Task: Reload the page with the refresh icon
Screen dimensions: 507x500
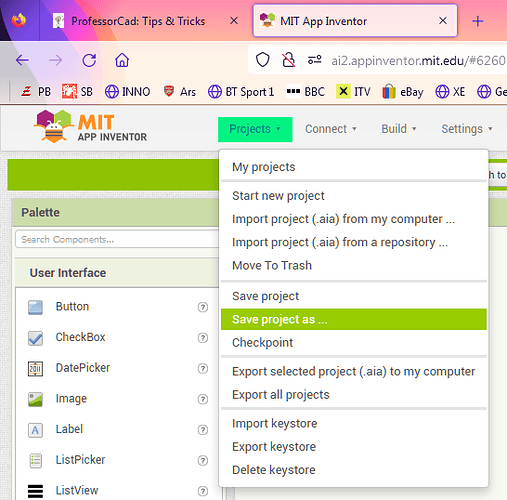Action: (89, 60)
